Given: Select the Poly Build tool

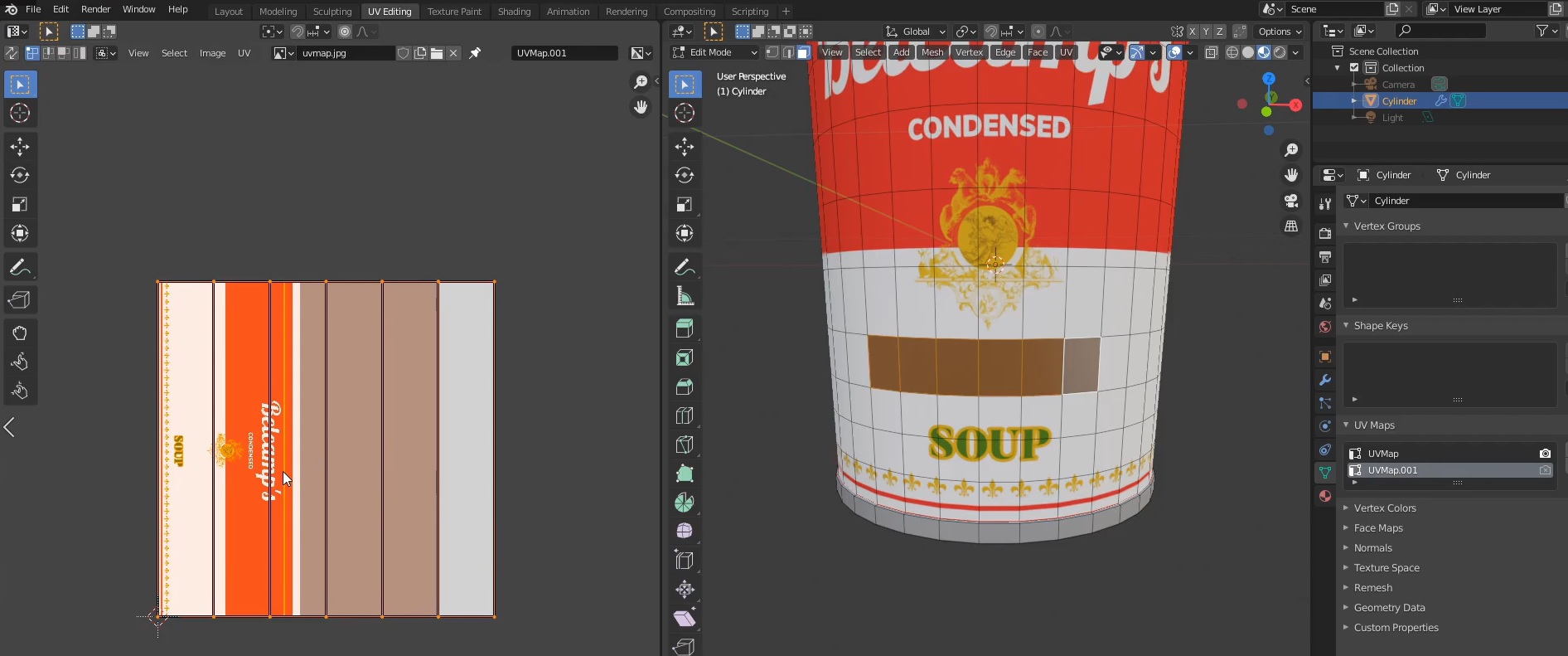Looking at the screenshot, I should pos(685,474).
